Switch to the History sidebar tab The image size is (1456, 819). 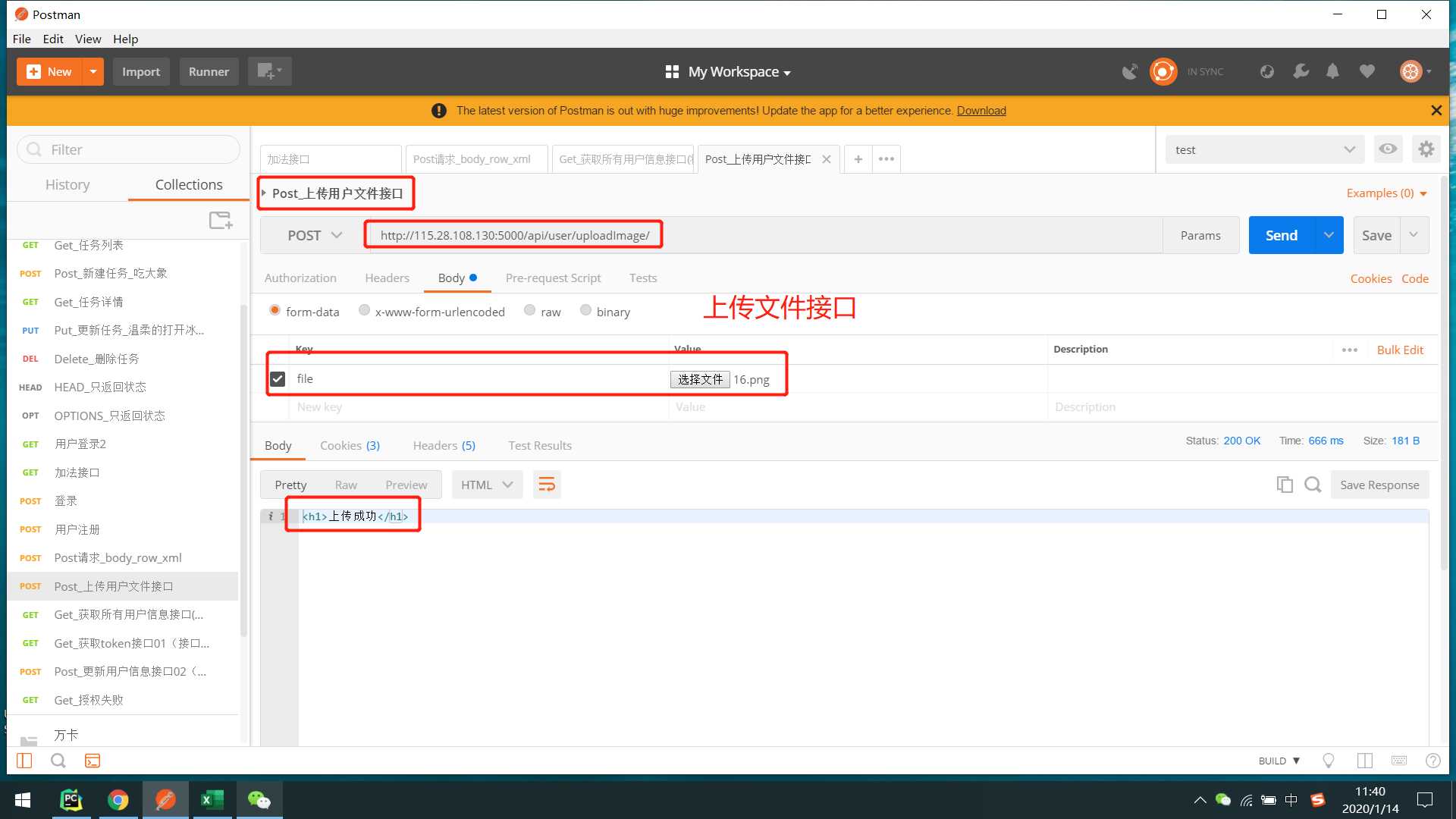tap(67, 184)
